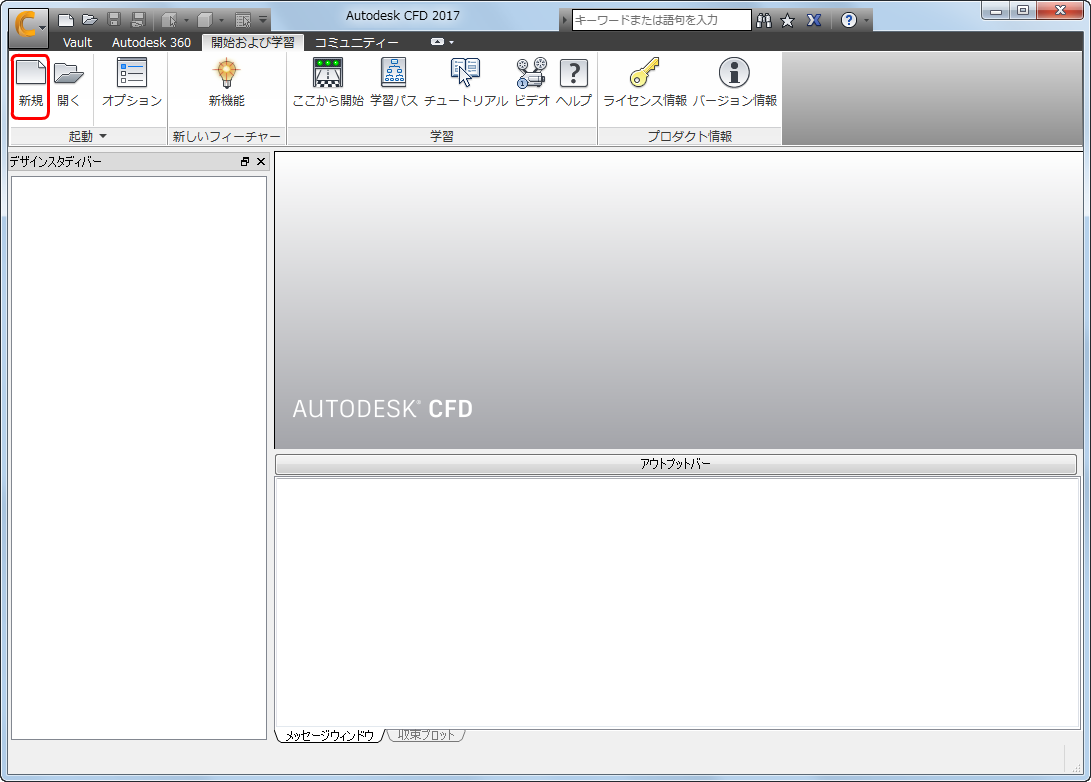Switch to the 収束プロット tab
The image size is (1091, 782).
[x=426, y=735]
